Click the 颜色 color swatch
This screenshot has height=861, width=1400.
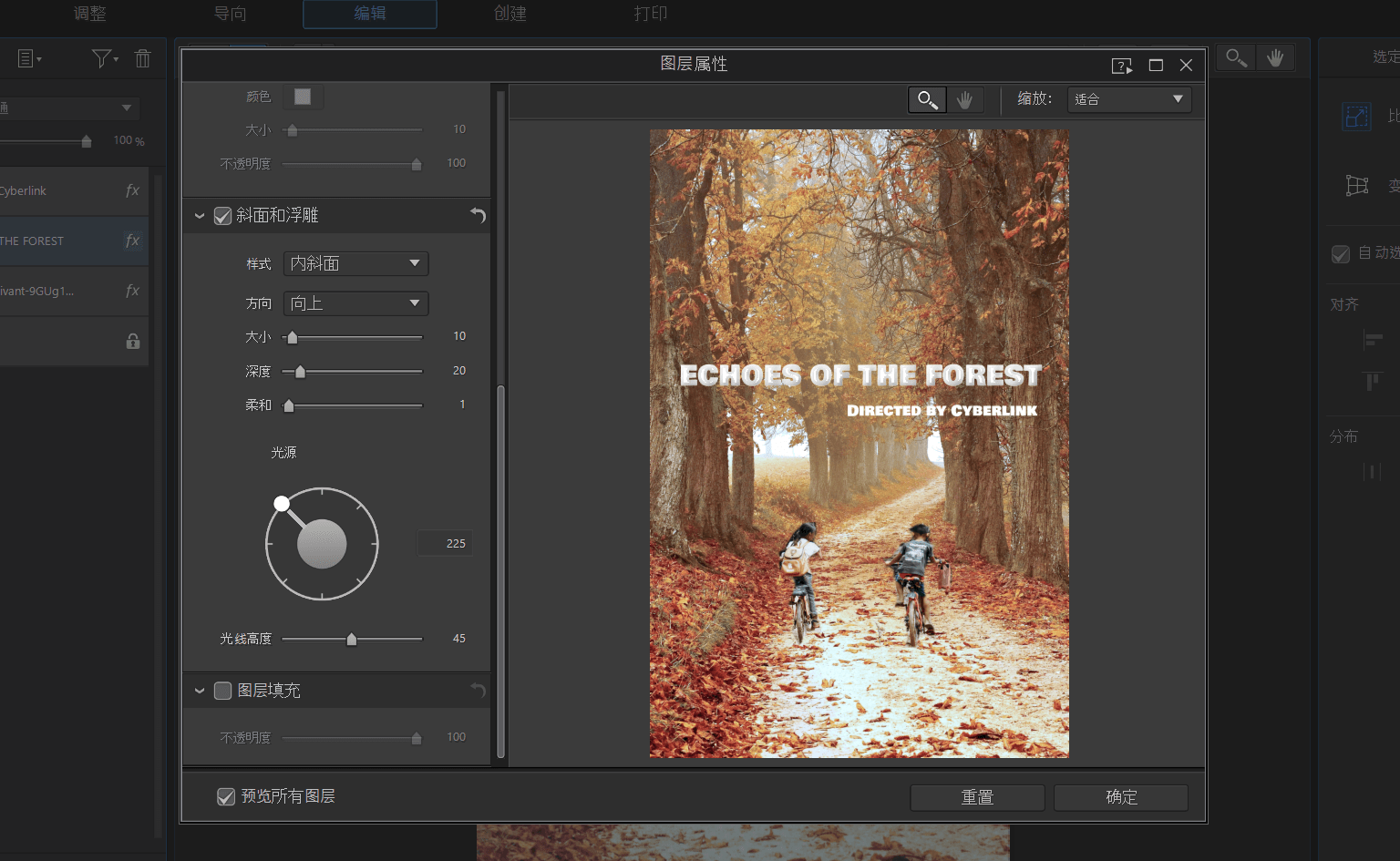coord(303,97)
